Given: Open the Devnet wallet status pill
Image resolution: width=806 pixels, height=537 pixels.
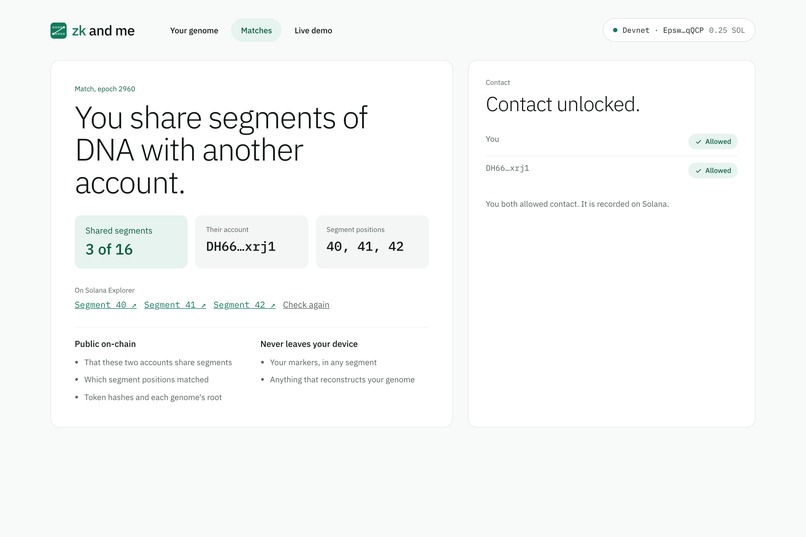Looking at the screenshot, I should click(679, 30).
